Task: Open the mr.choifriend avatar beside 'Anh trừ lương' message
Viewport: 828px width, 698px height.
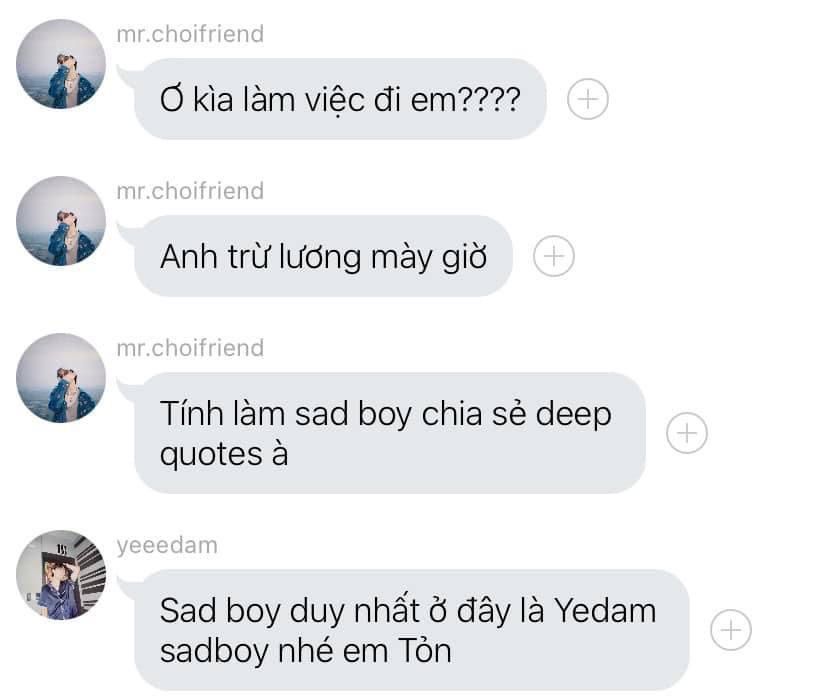Action: (61, 221)
